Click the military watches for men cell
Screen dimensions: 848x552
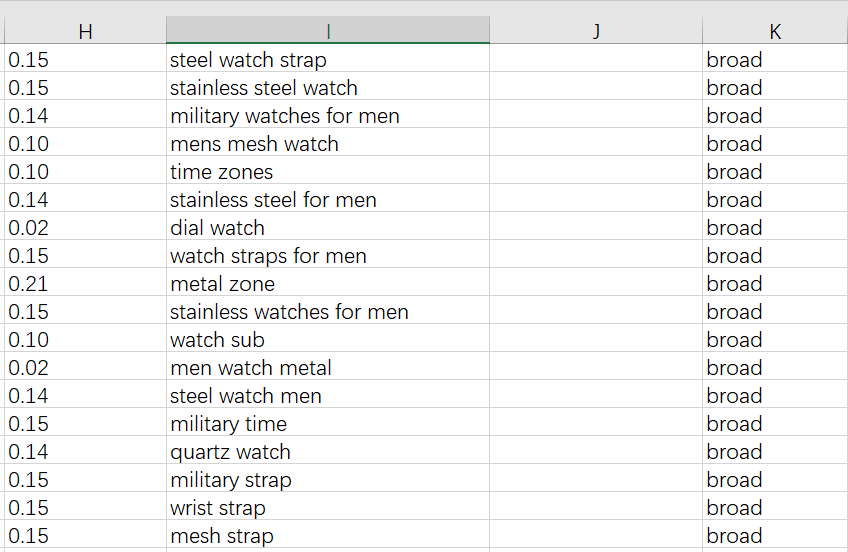[328, 116]
